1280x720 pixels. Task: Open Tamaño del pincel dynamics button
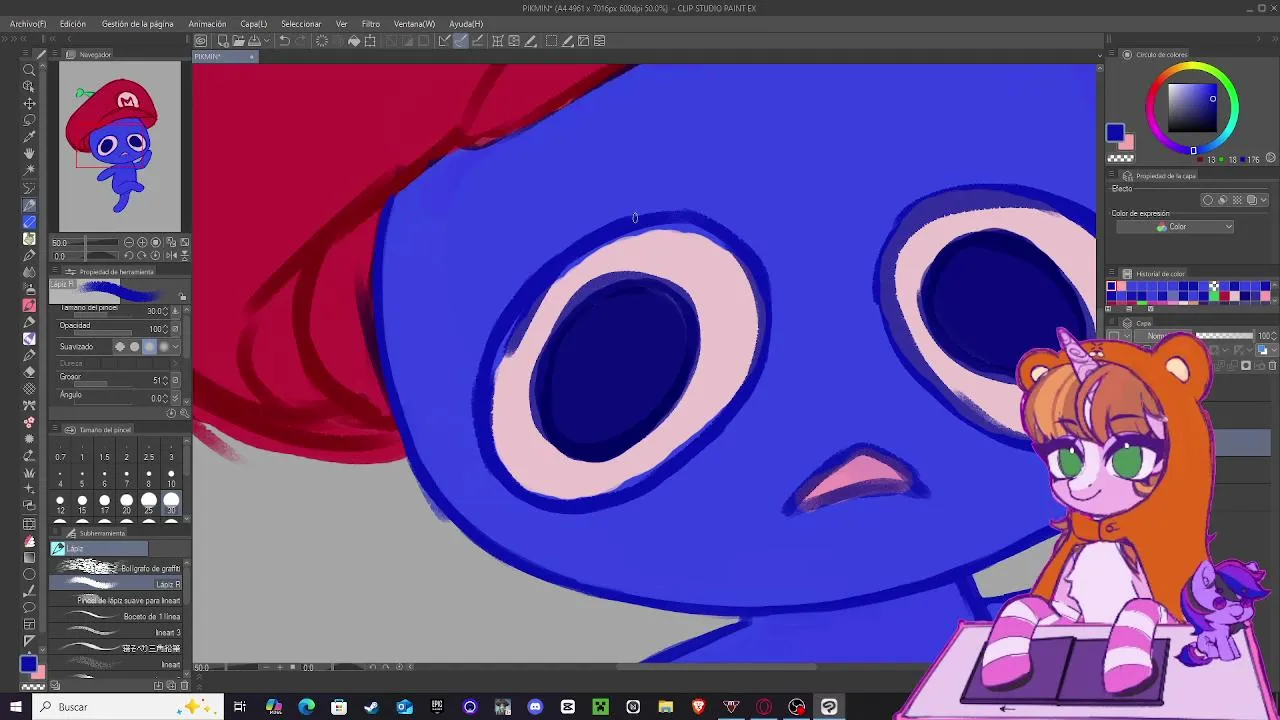pos(176,311)
